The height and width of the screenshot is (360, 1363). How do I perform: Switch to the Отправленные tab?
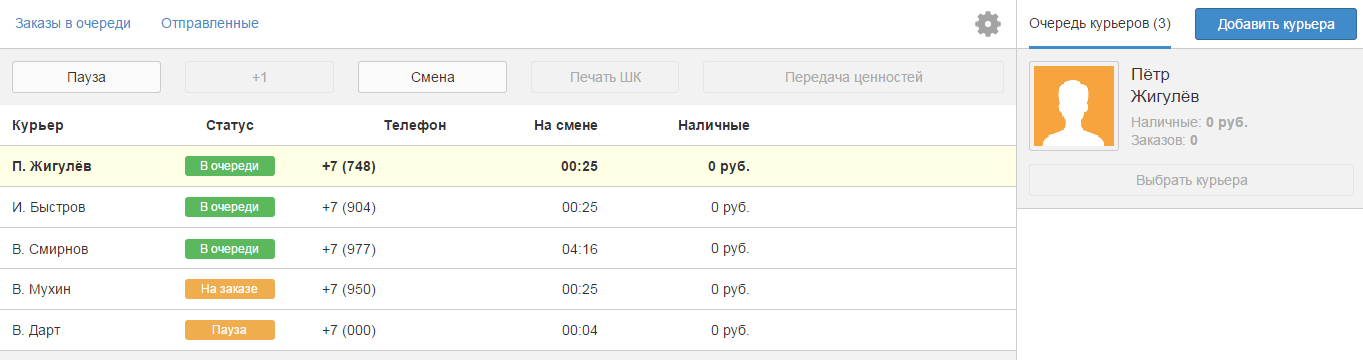210,23
